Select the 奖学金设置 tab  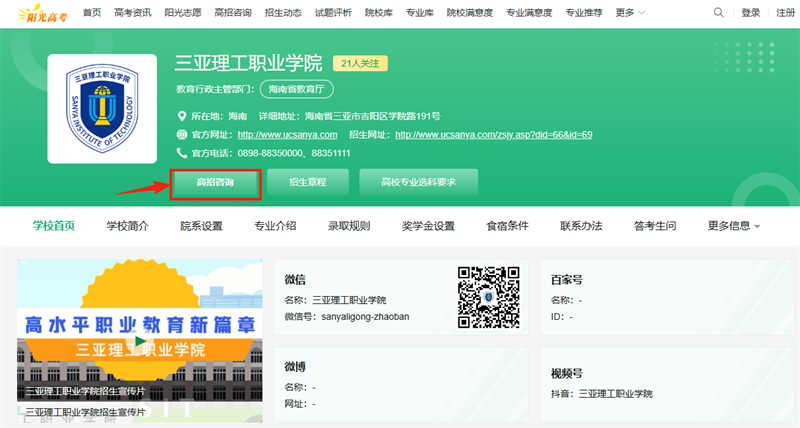click(428, 226)
